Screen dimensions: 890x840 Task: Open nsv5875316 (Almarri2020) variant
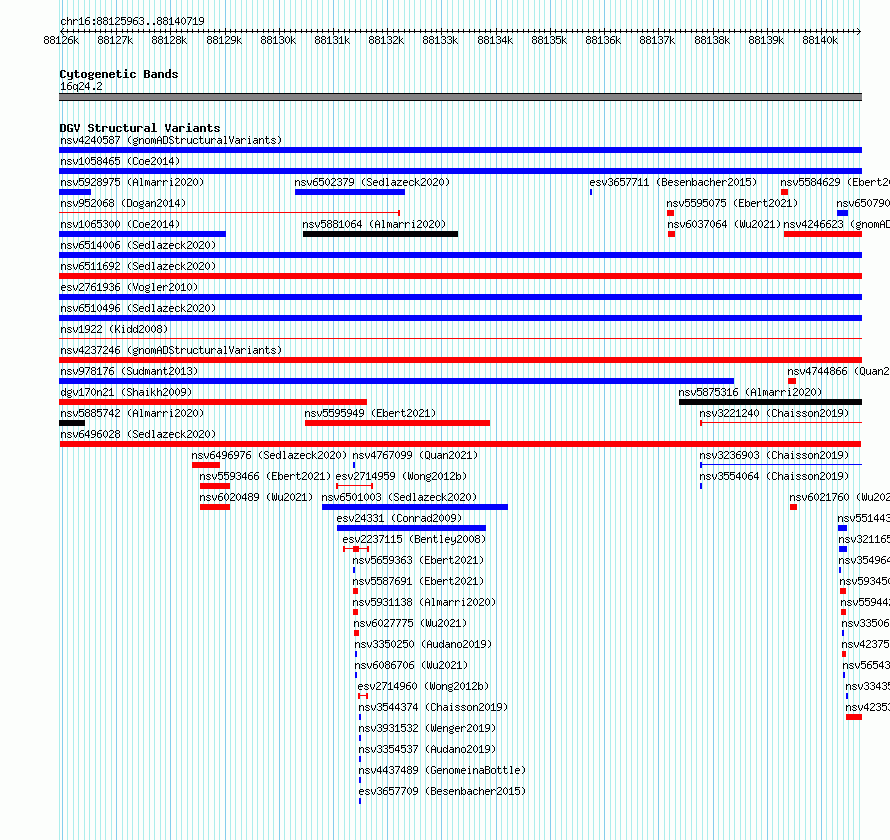(x=750, y=392)
